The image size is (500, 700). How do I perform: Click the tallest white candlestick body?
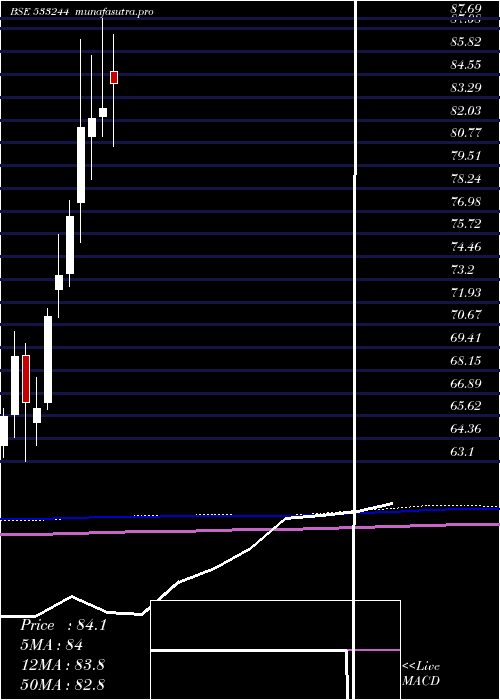(x=48, y=359)
